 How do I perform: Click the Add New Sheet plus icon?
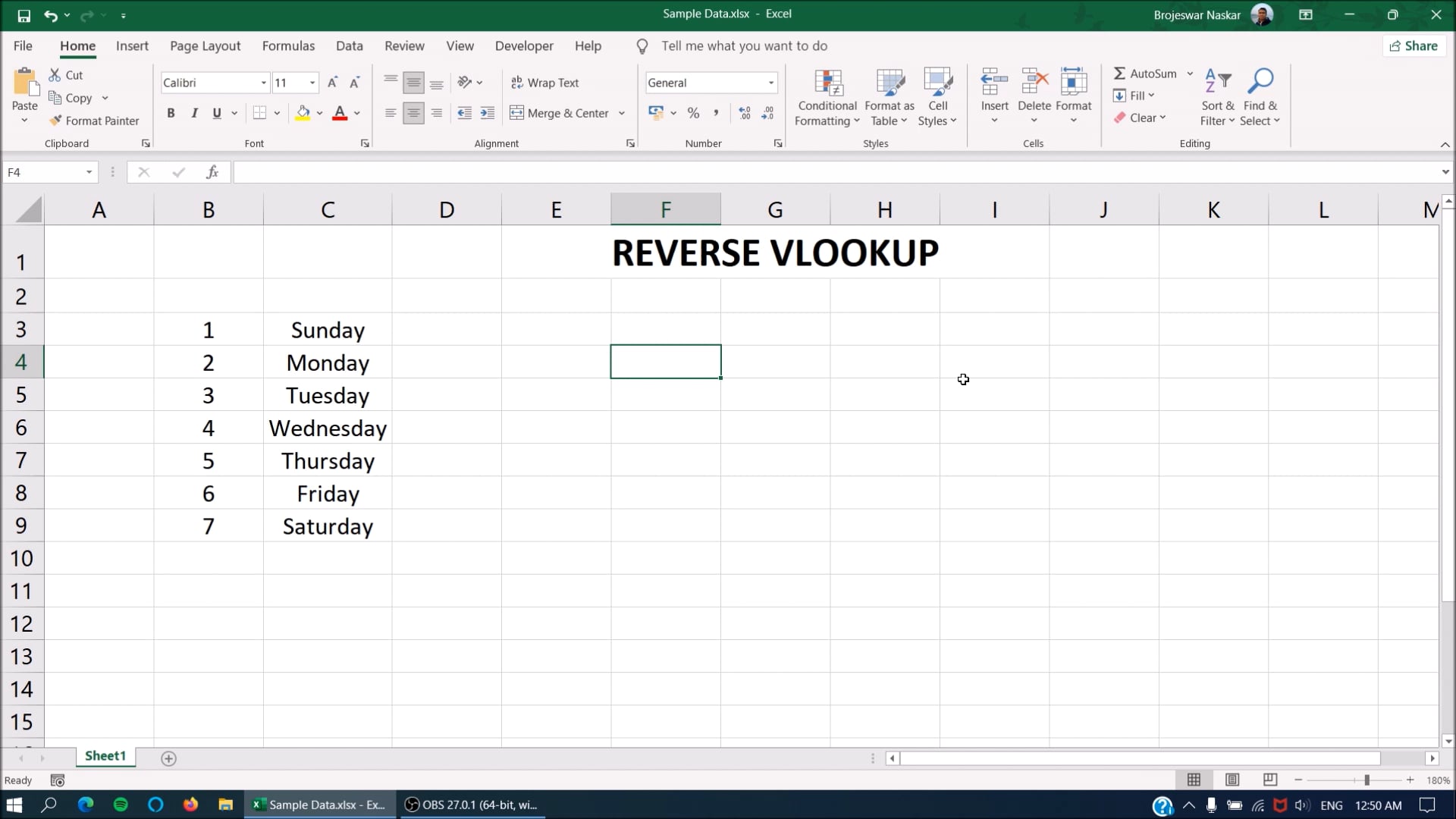(x=168, y=758)
